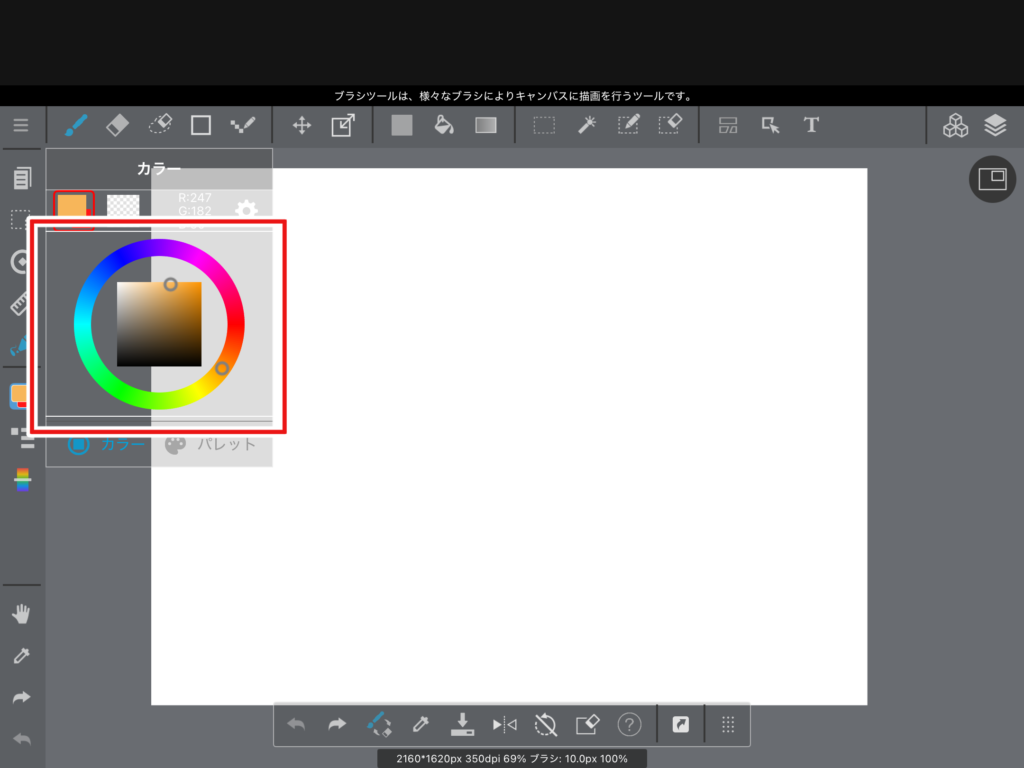Select the Brush tool in top toolbar
The image size is (1024, 768).
(76, 125)
